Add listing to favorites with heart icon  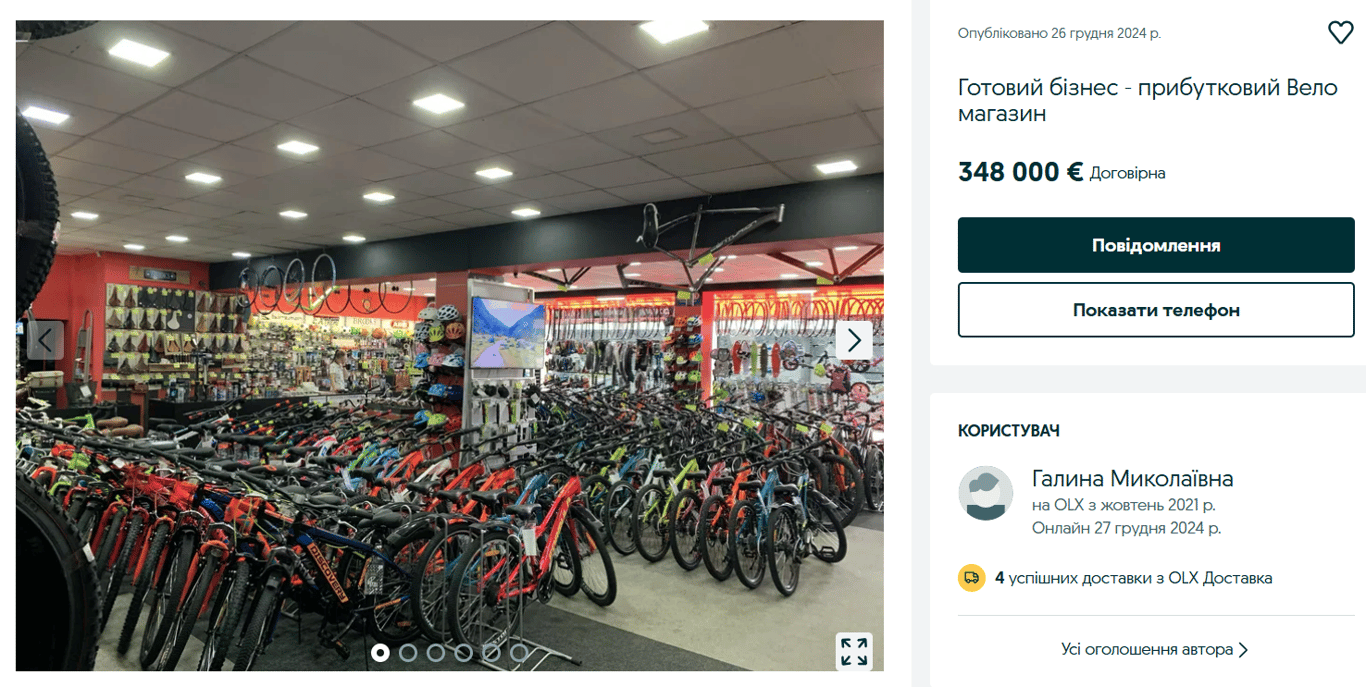pos(1340,33)
